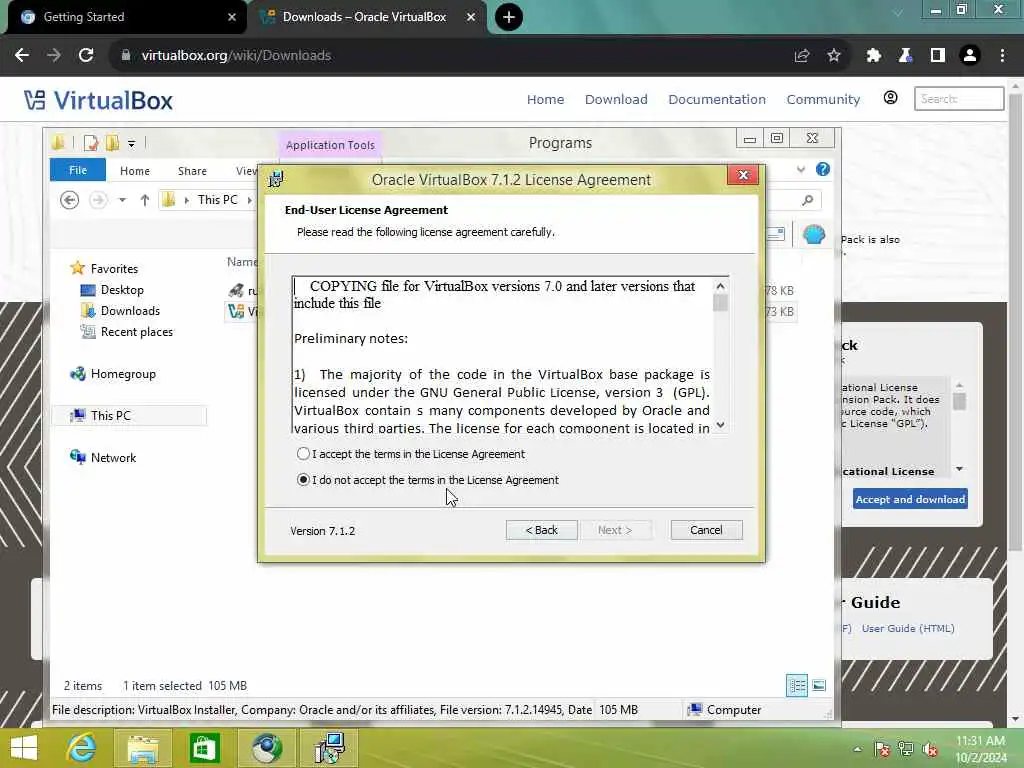The height and width of the screenshot is (768, 1024).
Task: Click explorer Back navigation arrow
Action: click(x=69, y=200)
